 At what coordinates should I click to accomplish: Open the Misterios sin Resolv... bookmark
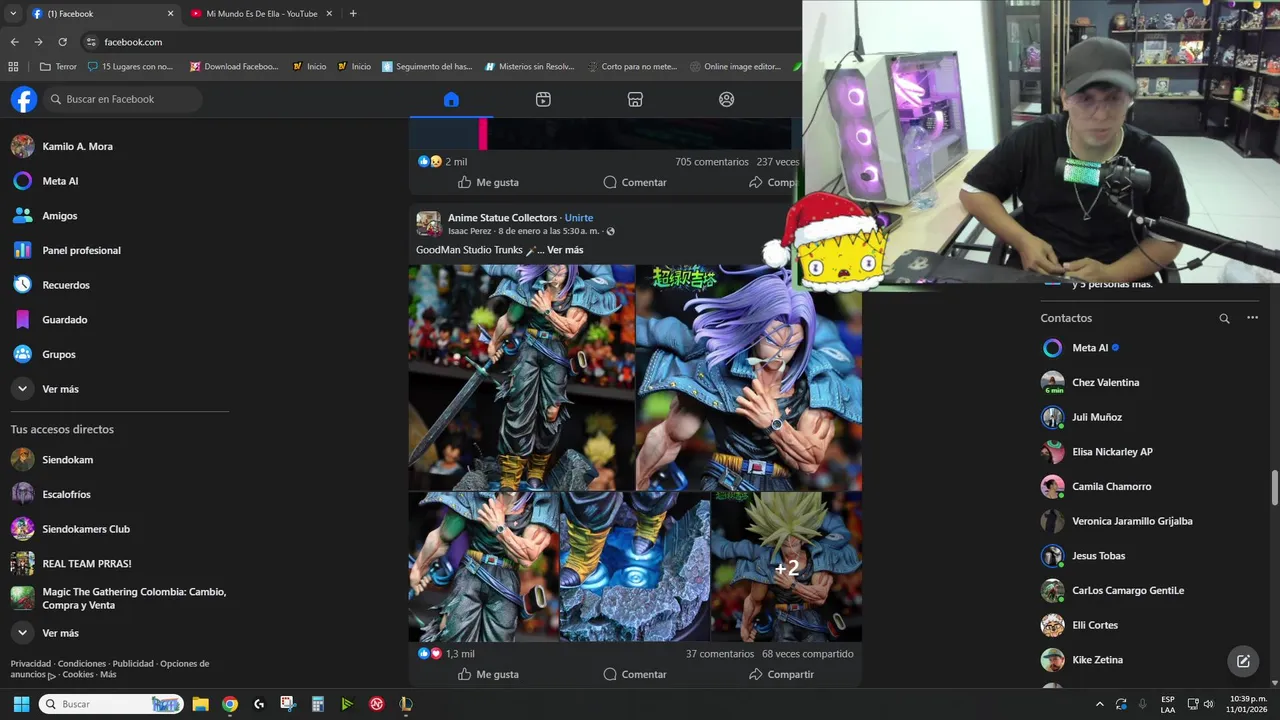(x=529, y=67)
